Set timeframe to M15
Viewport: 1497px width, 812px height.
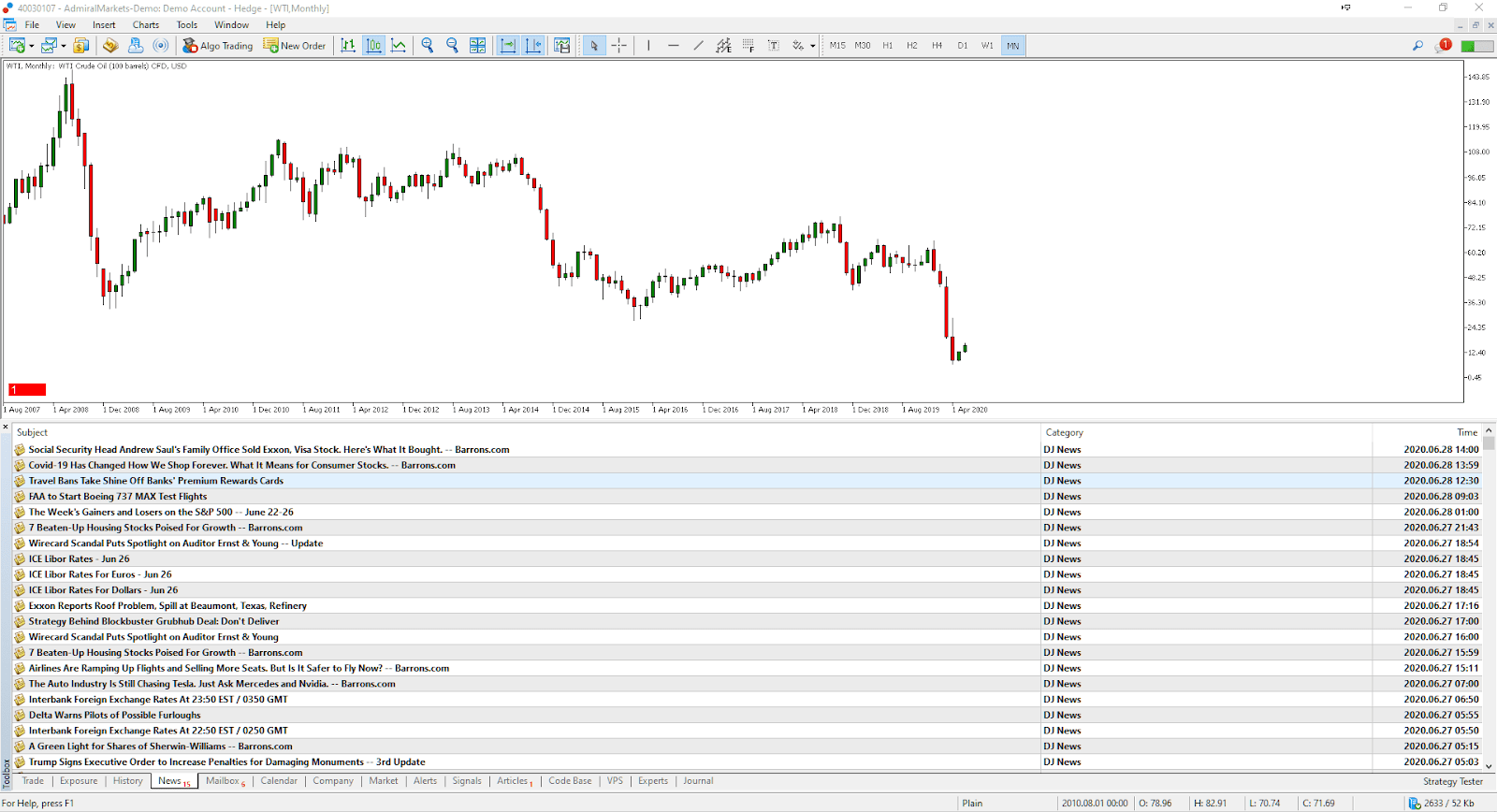(837, 45)
